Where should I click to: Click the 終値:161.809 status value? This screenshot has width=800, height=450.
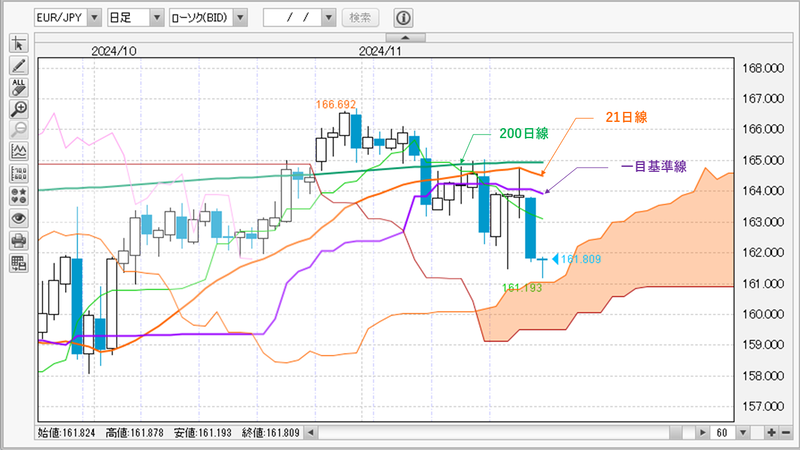(x=271, y=433)
